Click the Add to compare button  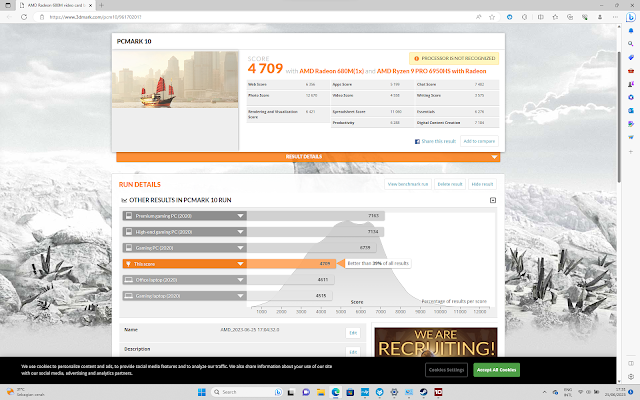479,141
